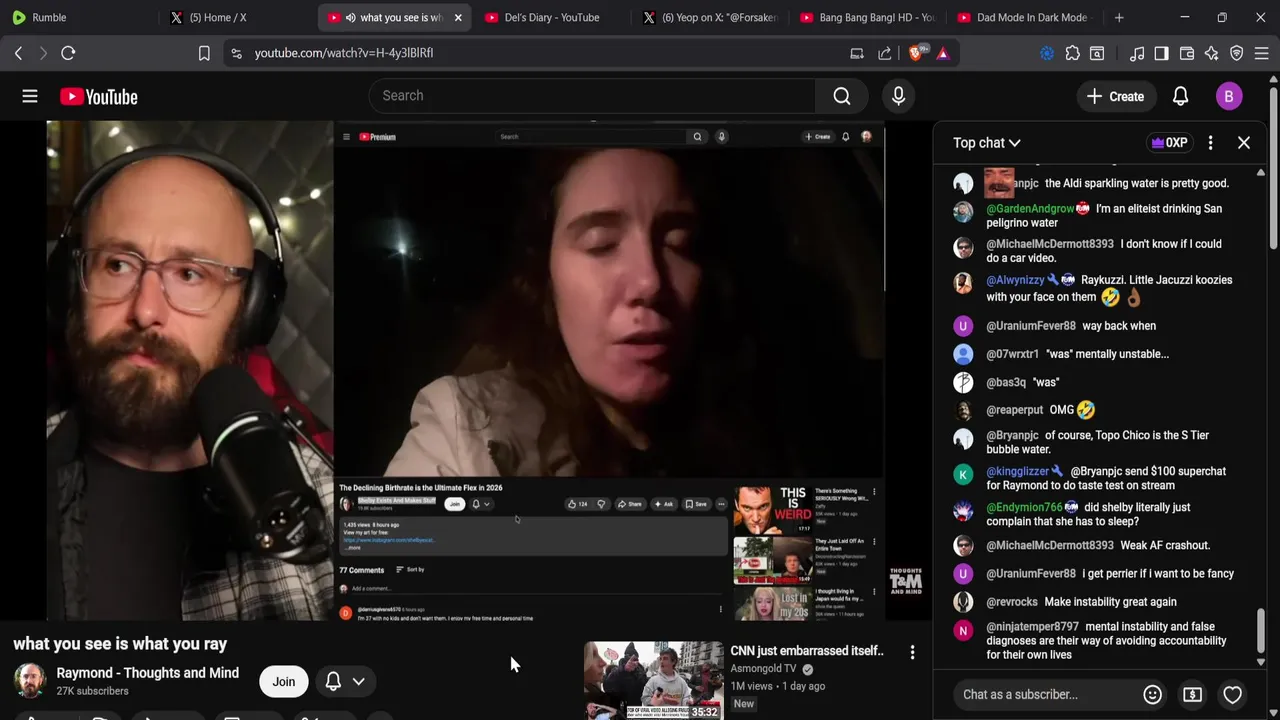Open Raymond's channel avatar
Screen dimensions: 1280x720
point(30,681)
